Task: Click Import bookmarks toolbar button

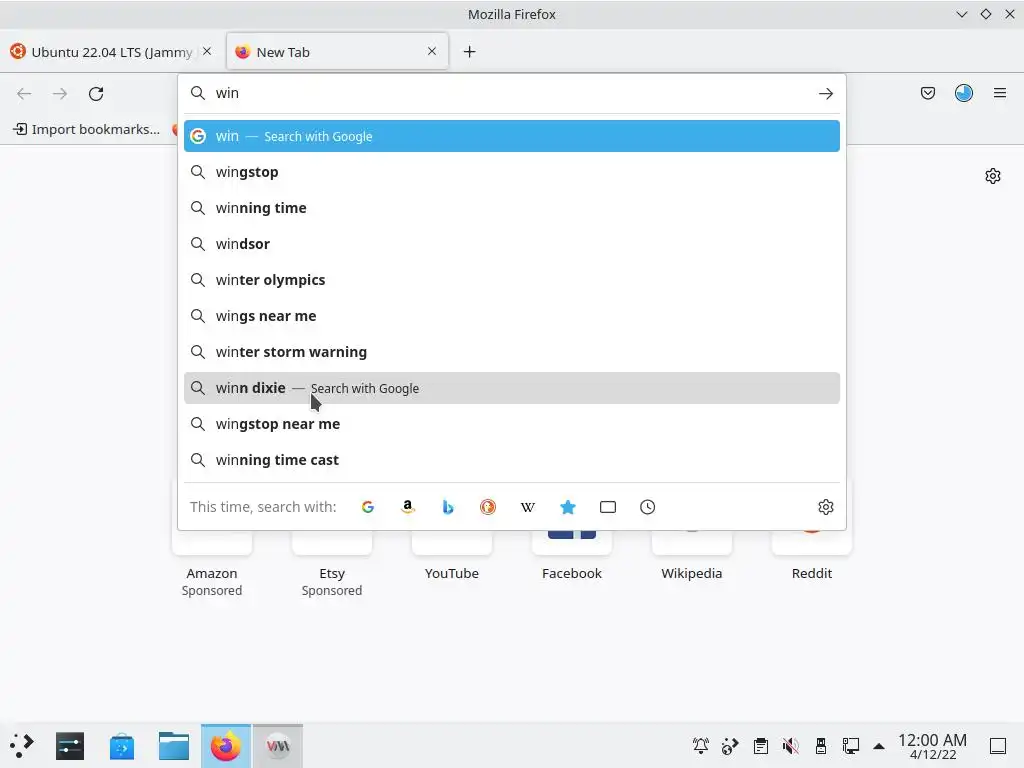Action: (86, 129)
